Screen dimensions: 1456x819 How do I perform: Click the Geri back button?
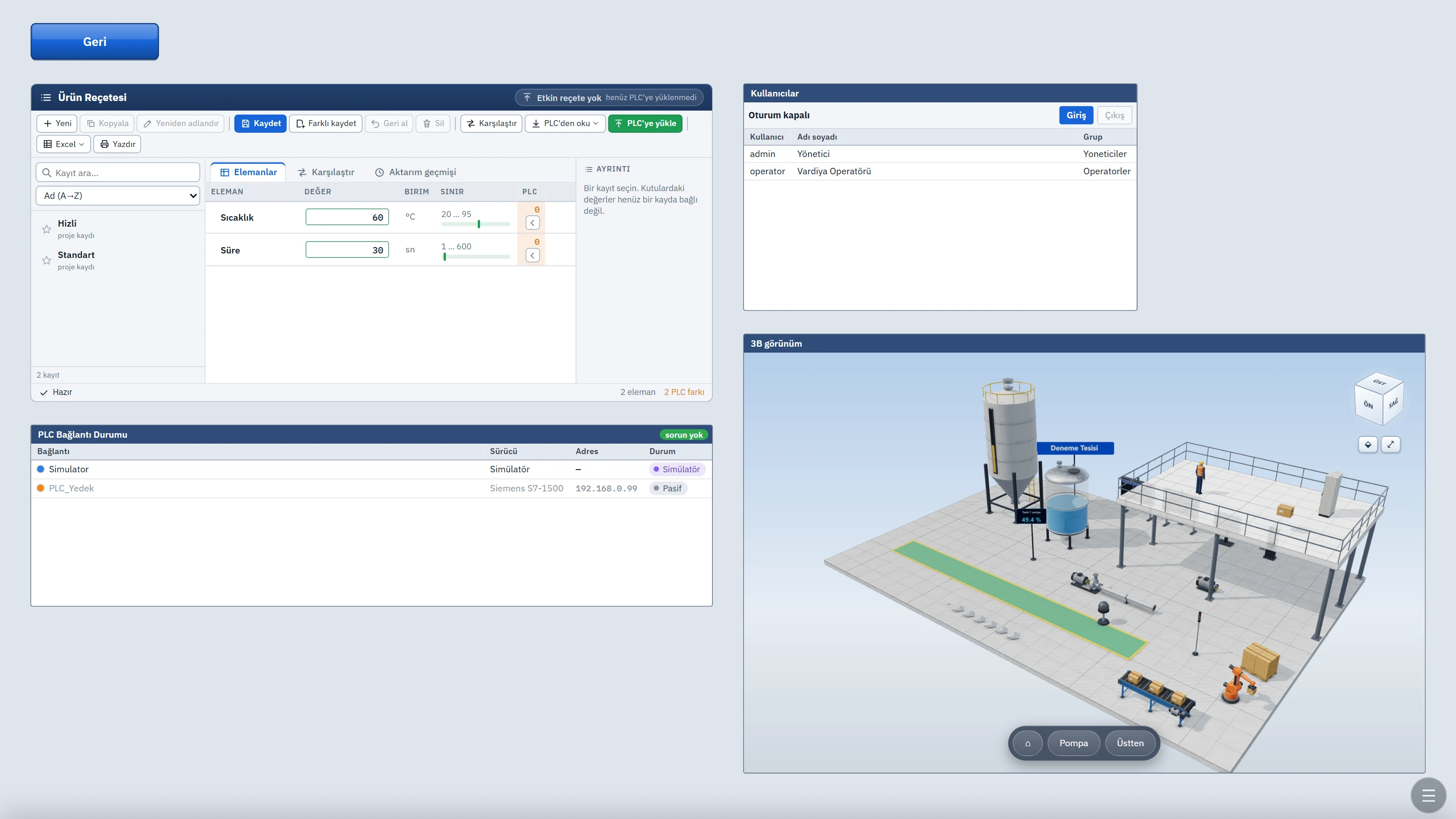(x=94, y=41)
